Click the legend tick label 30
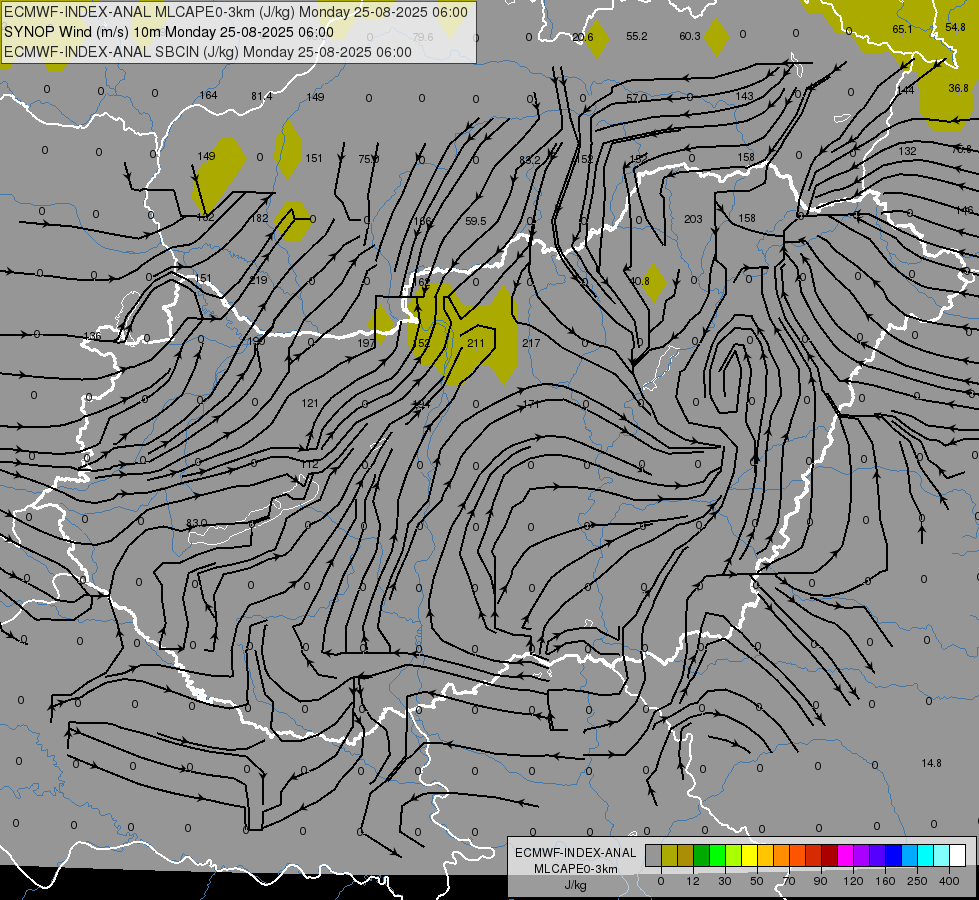 tap(724, 881)
